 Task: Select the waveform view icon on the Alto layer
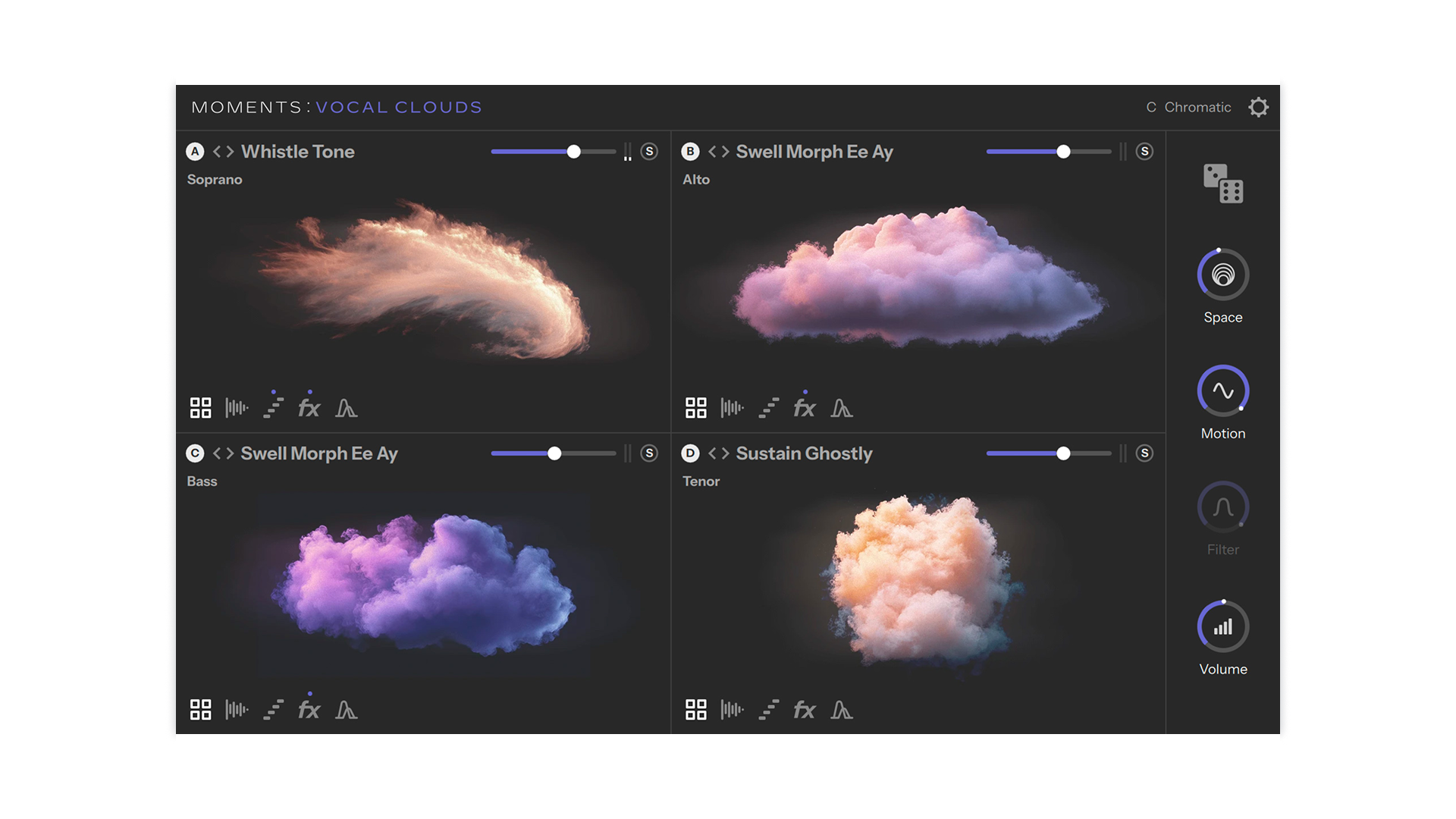click(x=732, y=407)
